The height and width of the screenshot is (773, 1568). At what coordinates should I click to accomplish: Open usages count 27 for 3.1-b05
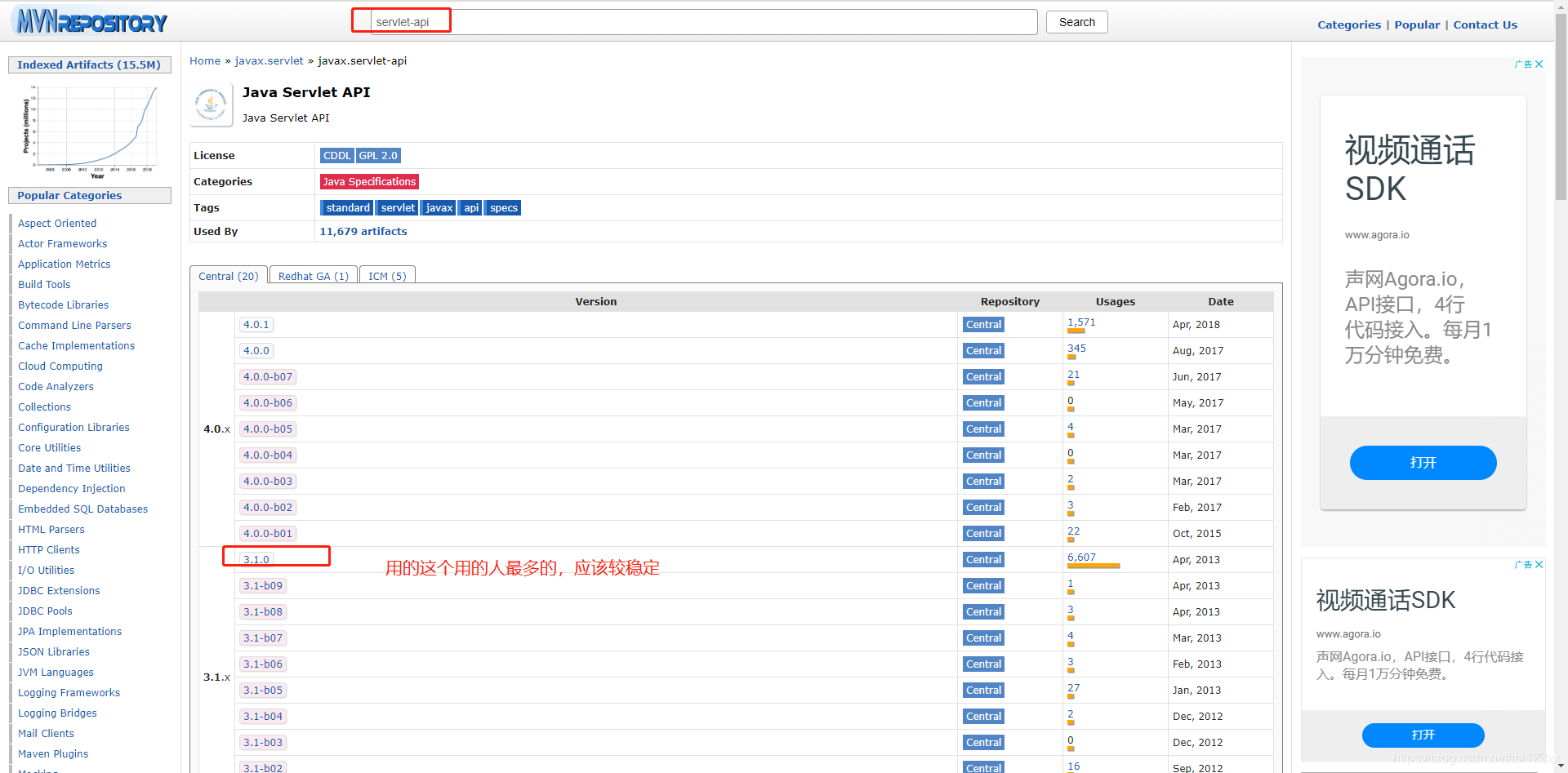point(1073,688)
